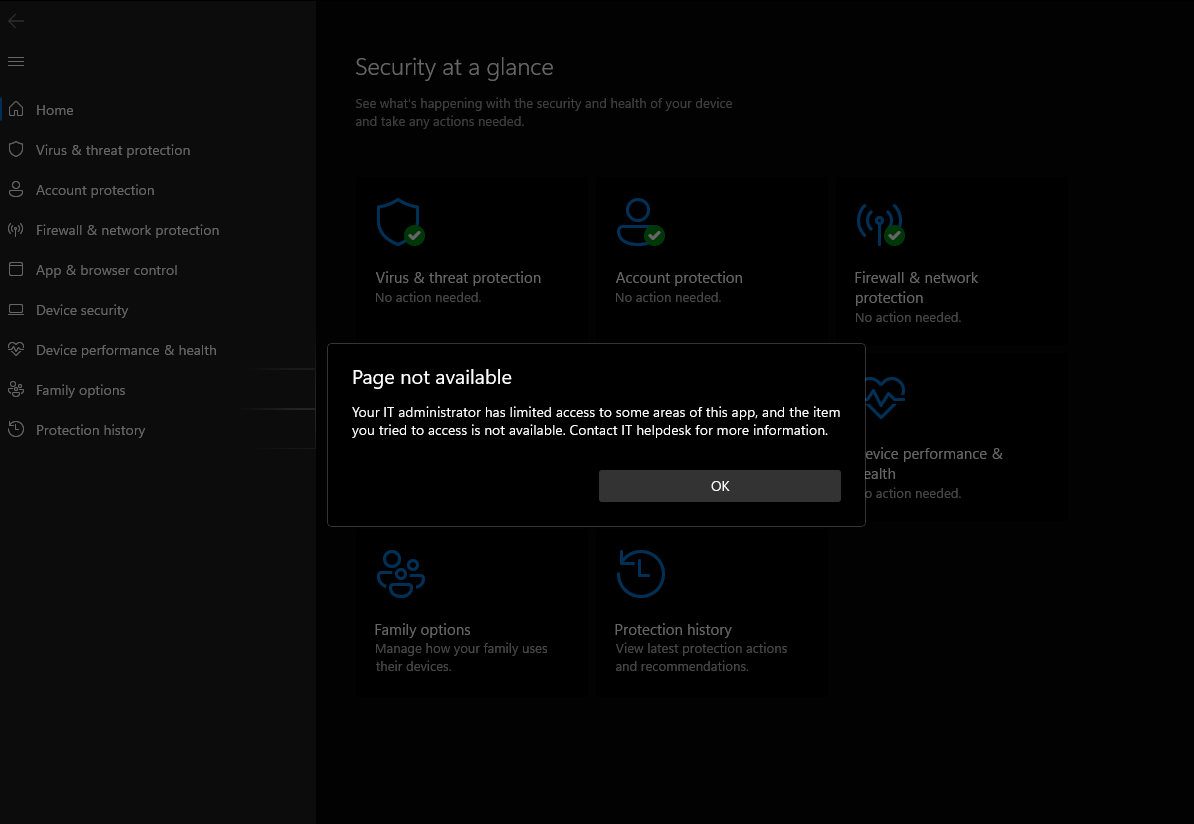Click the clock icon on Protection history card
This screenshot has height=824, width=1194.
pos(640,573)
